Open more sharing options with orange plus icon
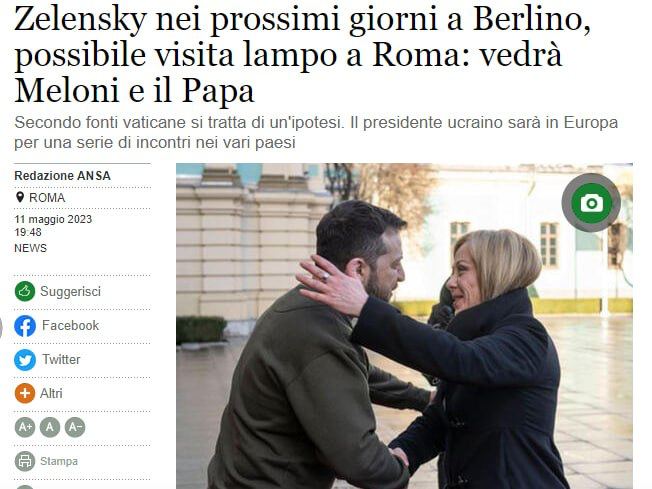652x489 pixels. pos(25,393)
